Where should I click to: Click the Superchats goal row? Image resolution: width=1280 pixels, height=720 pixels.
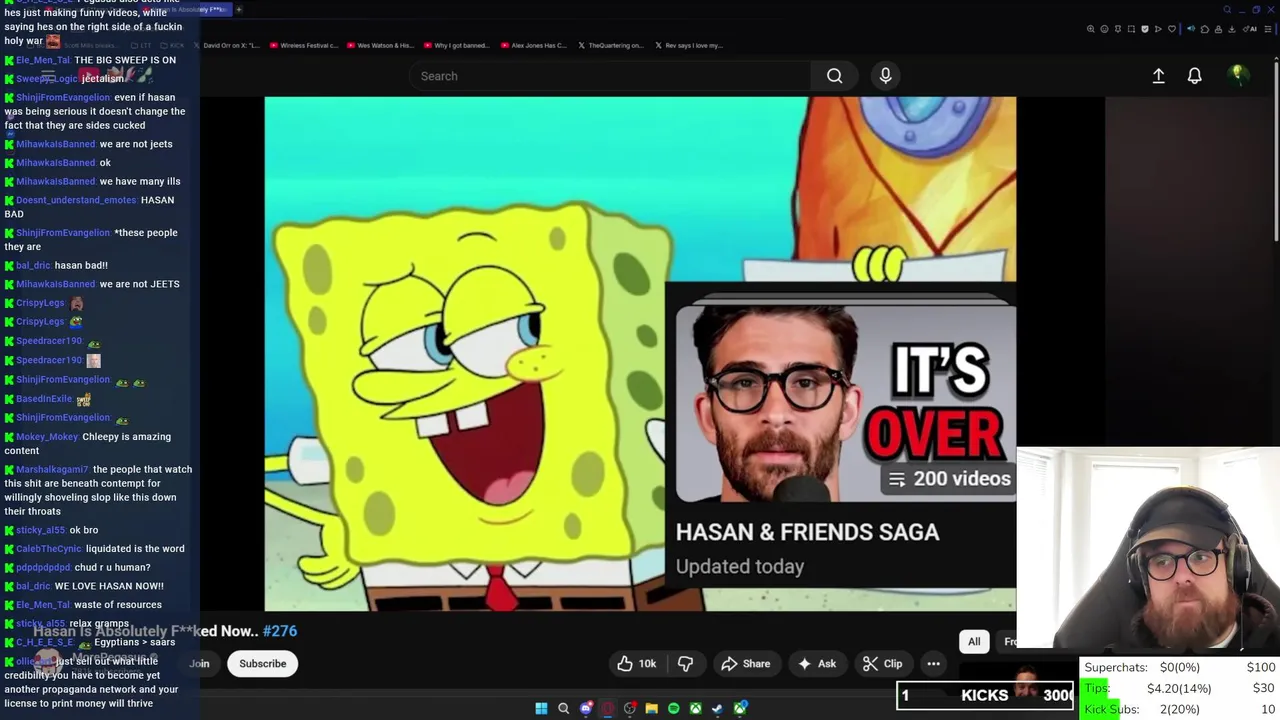click(1179, 667)
